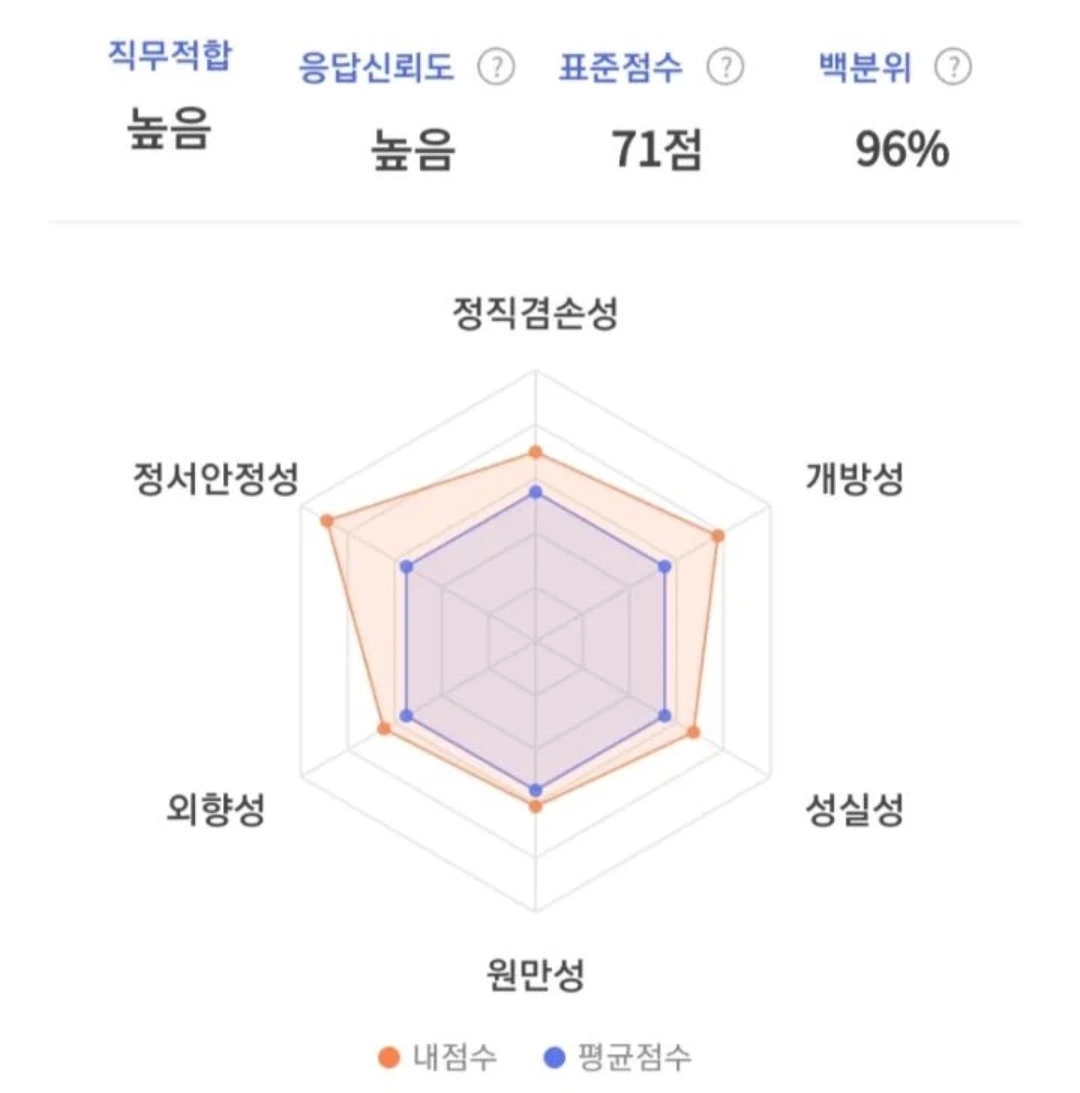1080x1093 pixels.
Task: Click the 71점 standard score value
Action: 657,151
